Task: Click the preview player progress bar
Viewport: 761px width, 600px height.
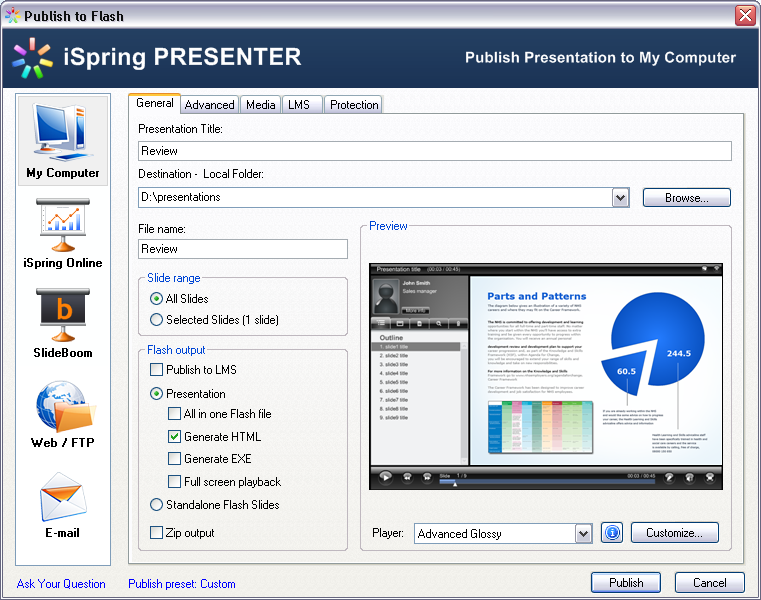Action: (x=546, y=482)
